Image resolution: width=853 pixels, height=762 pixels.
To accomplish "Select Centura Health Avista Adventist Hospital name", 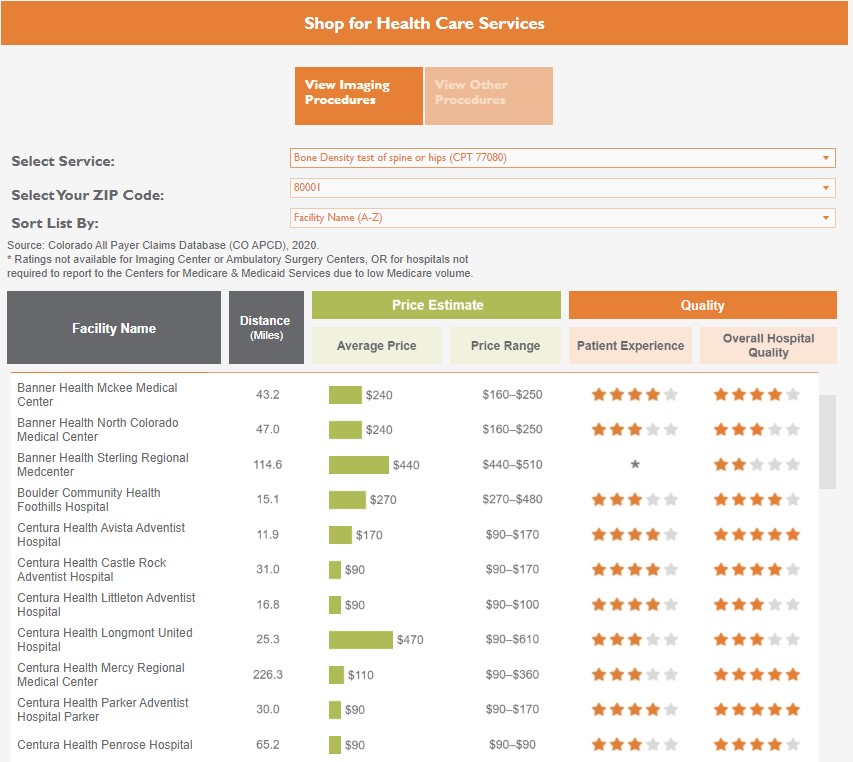I will point(101,535).
